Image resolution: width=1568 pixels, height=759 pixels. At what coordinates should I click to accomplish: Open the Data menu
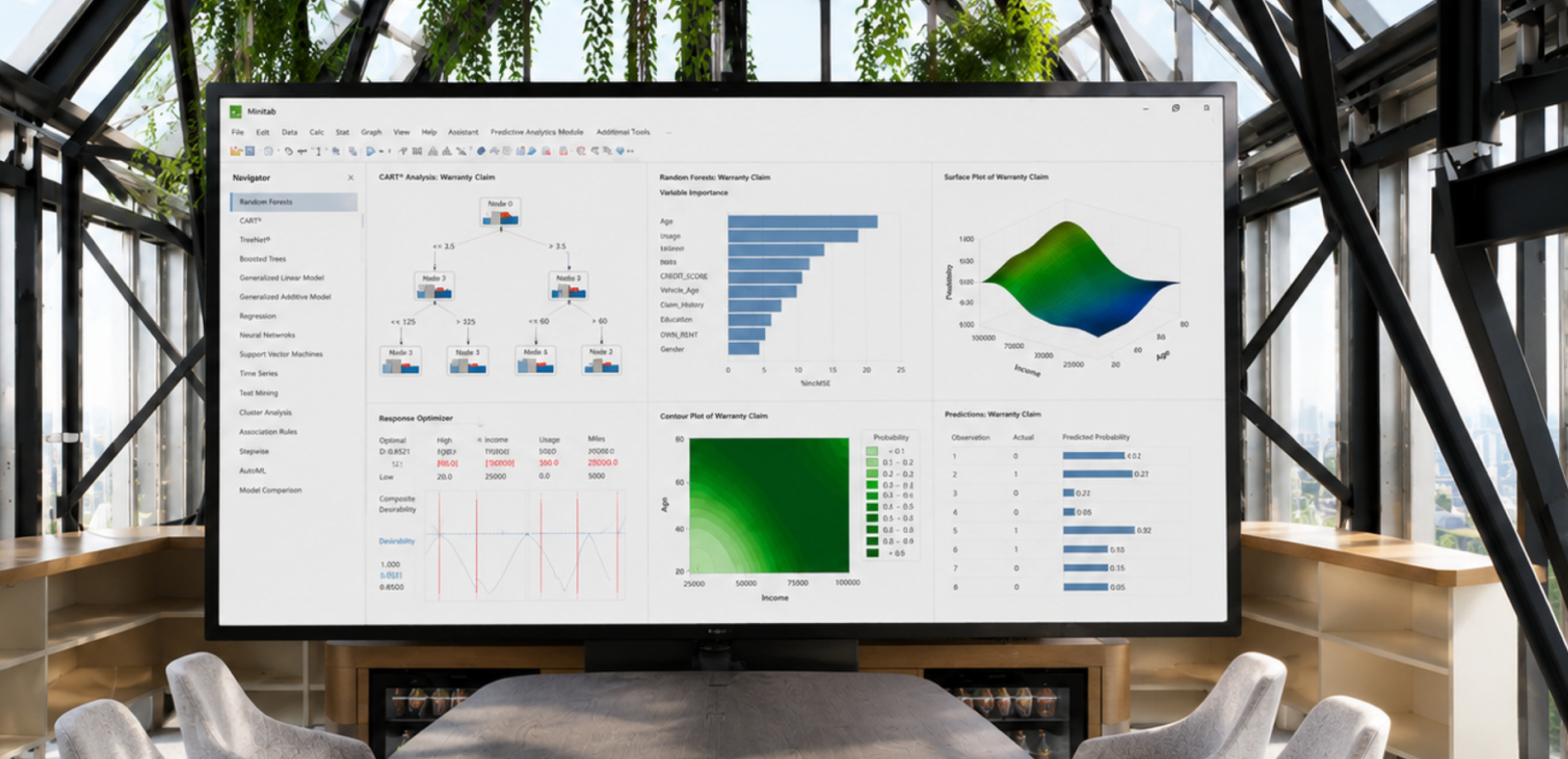point(289,132)
